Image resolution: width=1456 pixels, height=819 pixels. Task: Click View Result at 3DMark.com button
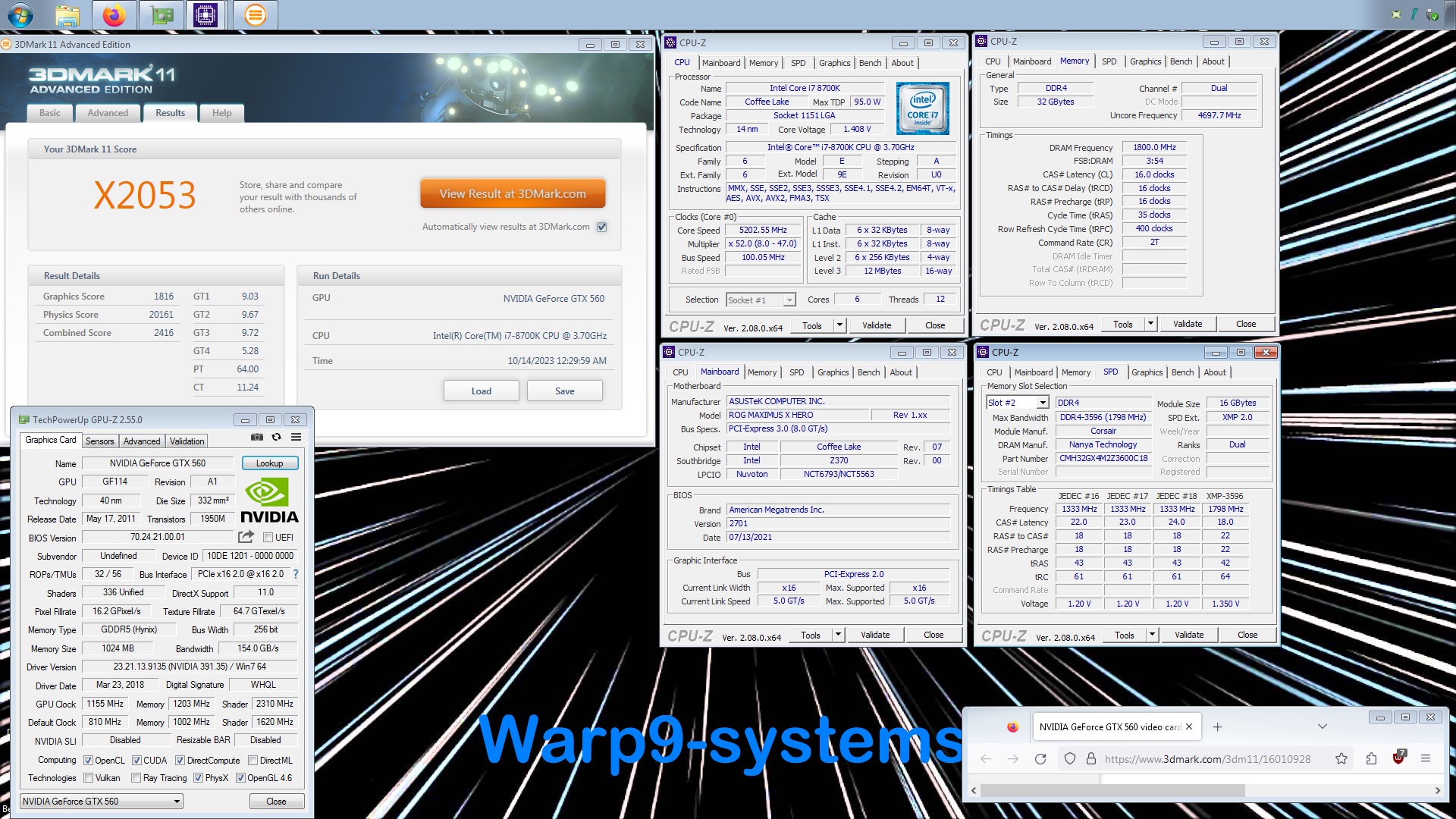(x=513, y=193)
